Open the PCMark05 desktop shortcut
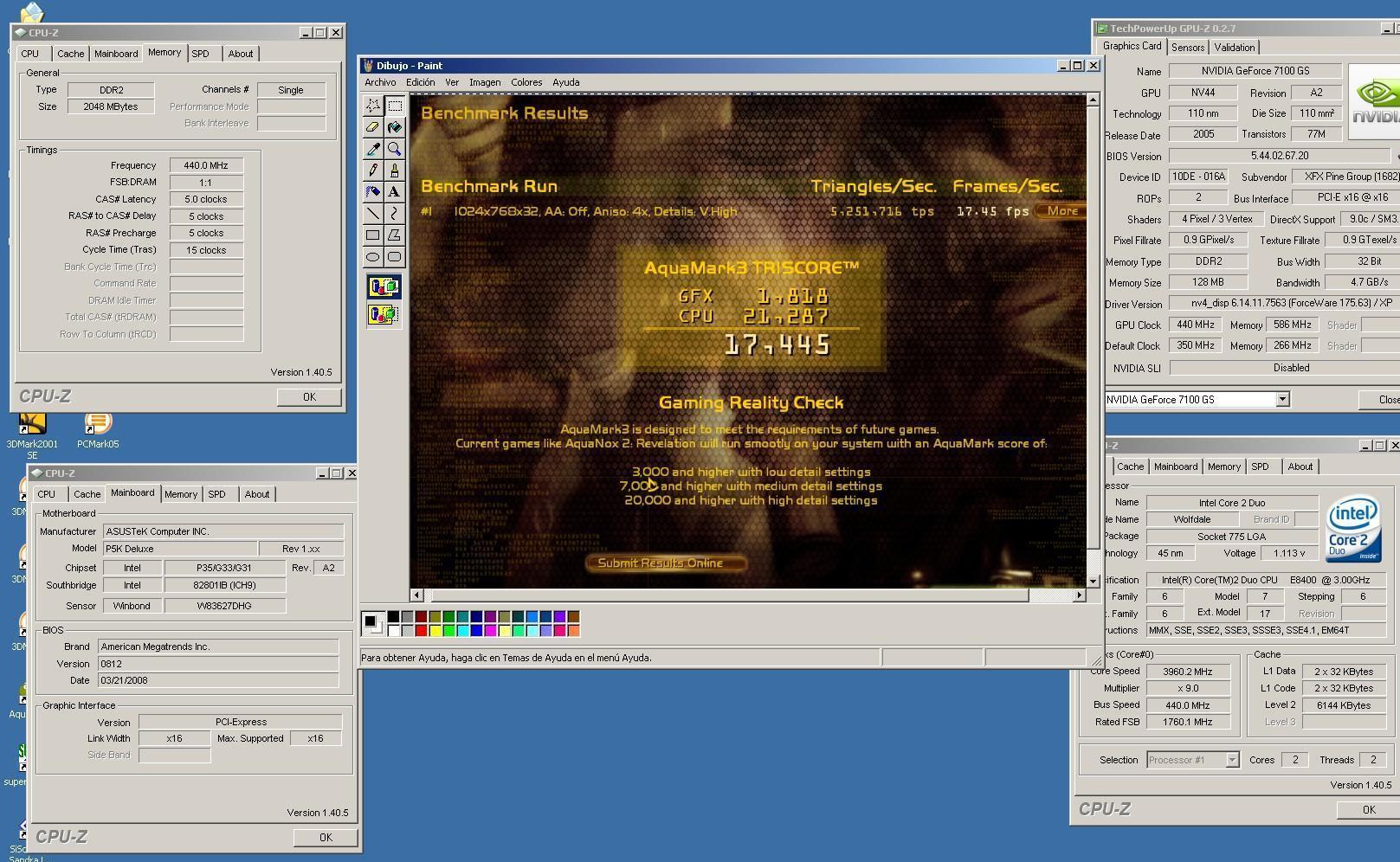Viewport: 1400px width, 862px height. pyautogui.click(x=98, y=430)
